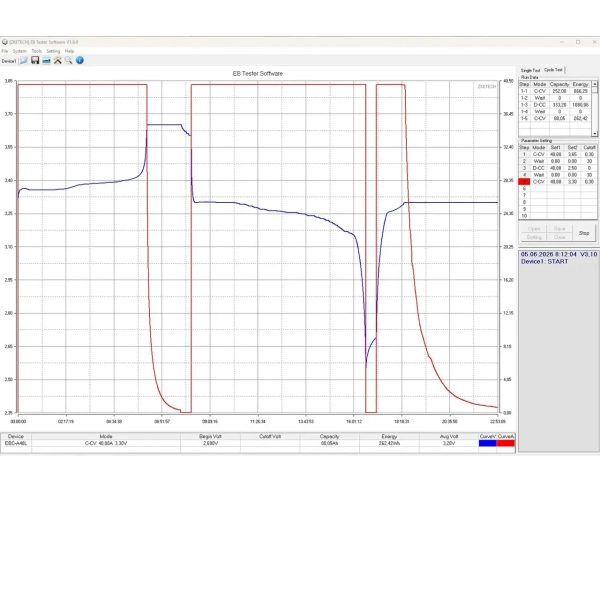Click the C-CV 40,00A 3,30V mode cell
This screenshot has height=600, width=600.
coord(106,443)
